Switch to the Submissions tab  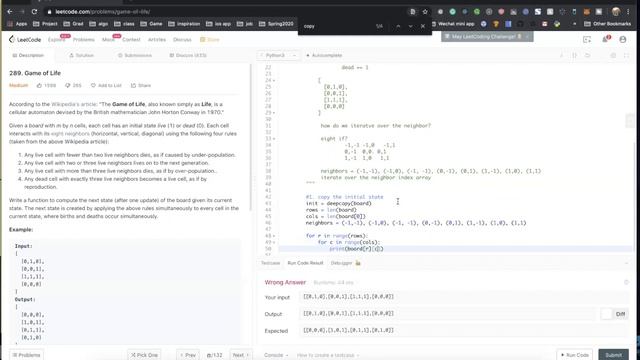135,55
